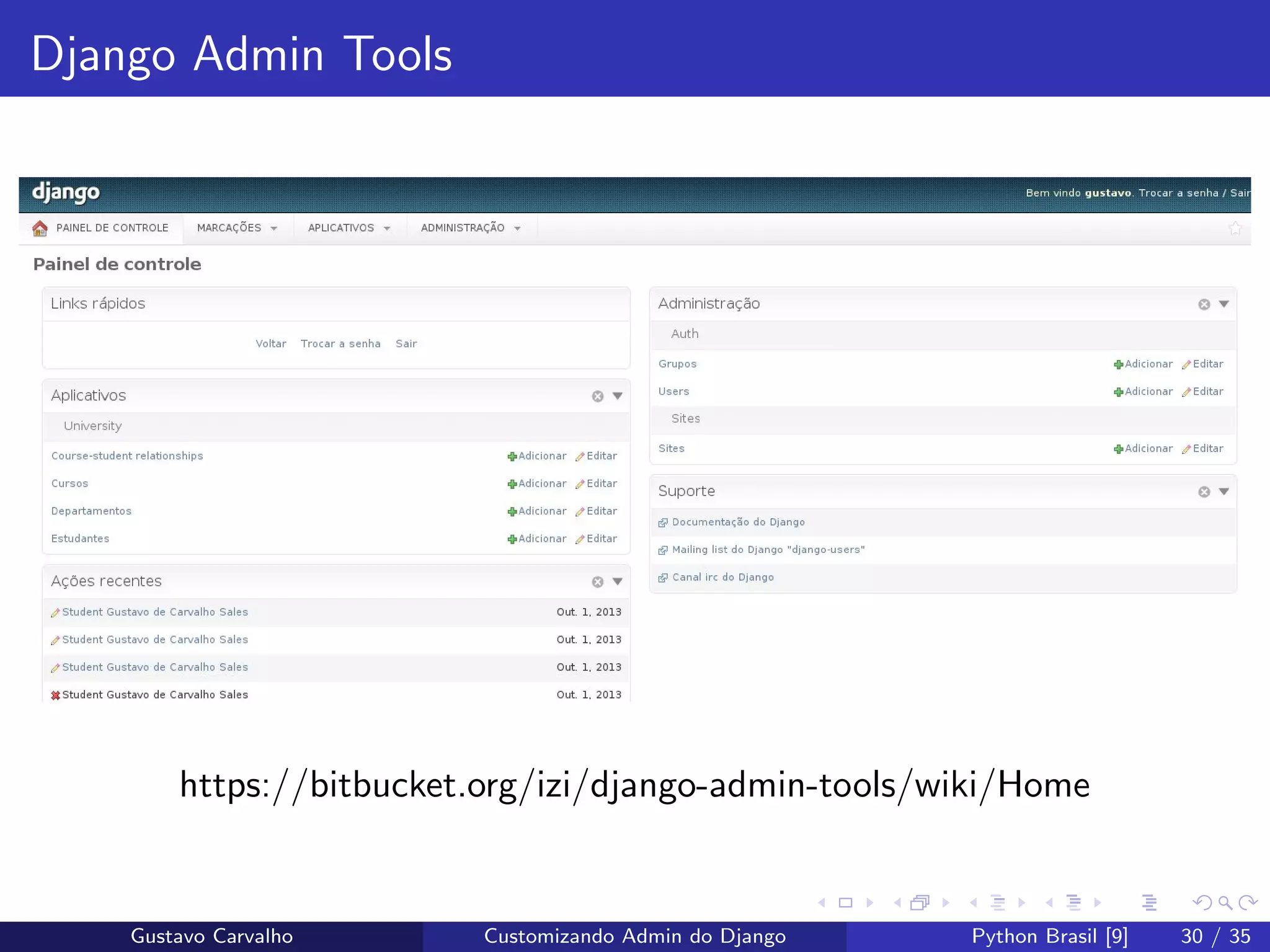1270x952 pixels.
Task: Collapse the Administração module arrow
Action: click(x=1224, y=304)
